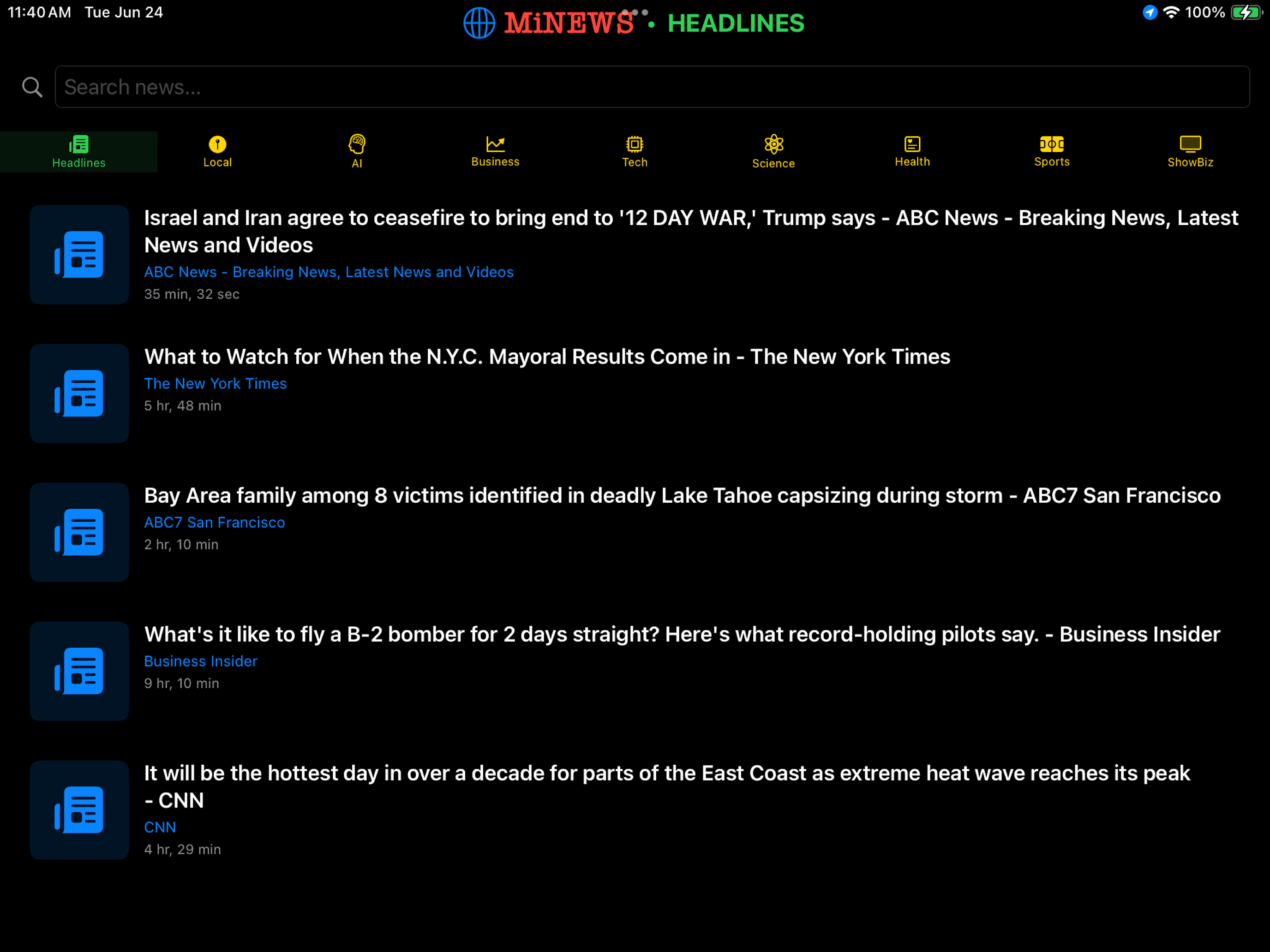
Task: Open the East Coast heat wave headline
Action: [x=667, y=787]
